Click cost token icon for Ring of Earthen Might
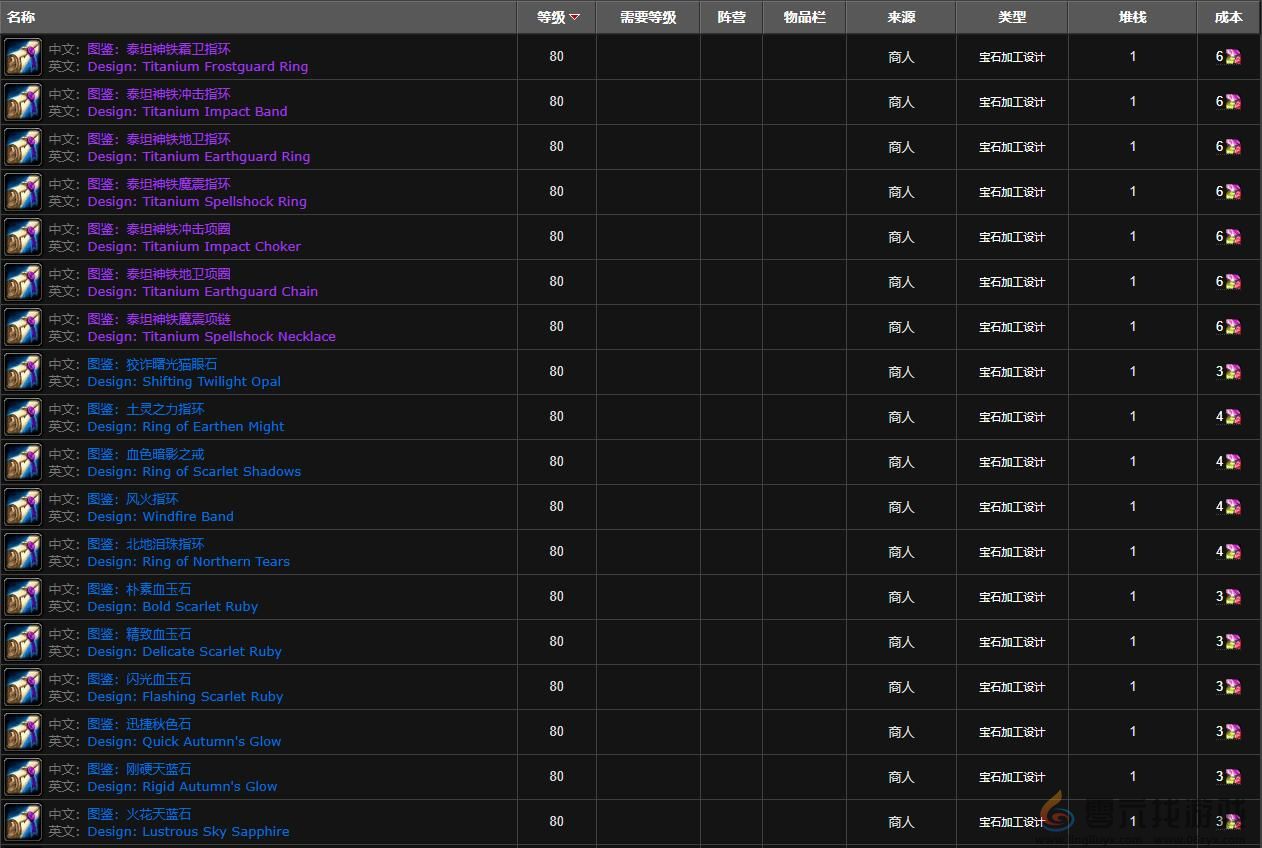Viewport: 1262px width, 848px height. 1233,417
